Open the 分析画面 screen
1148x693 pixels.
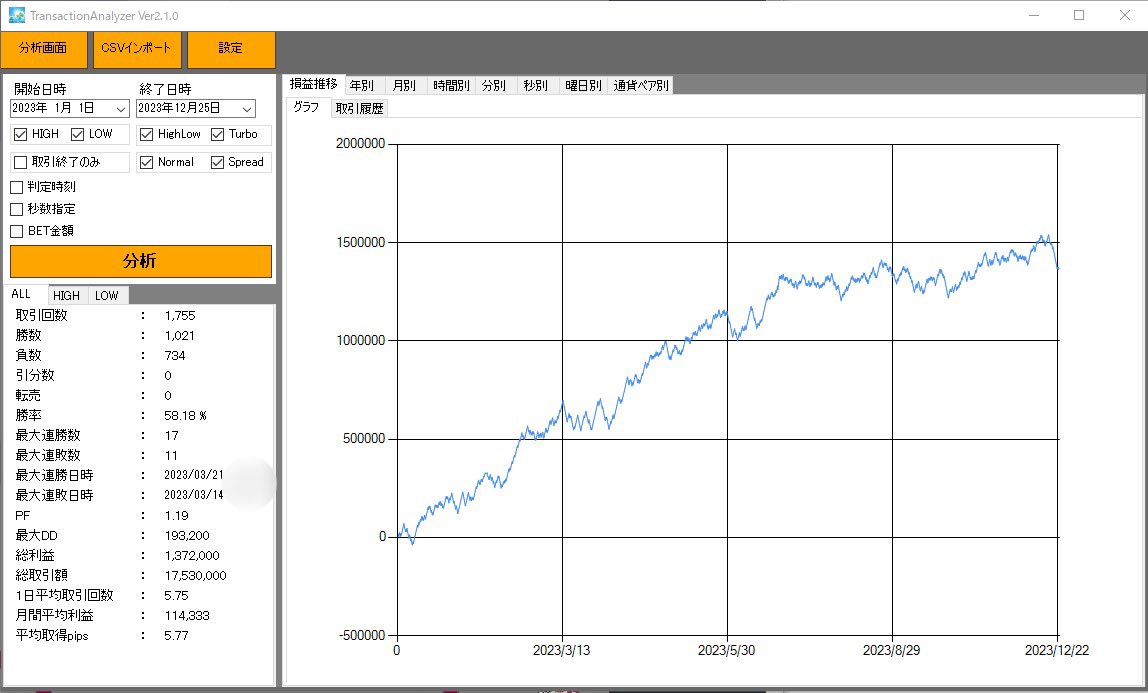click(x=42, y=49)
